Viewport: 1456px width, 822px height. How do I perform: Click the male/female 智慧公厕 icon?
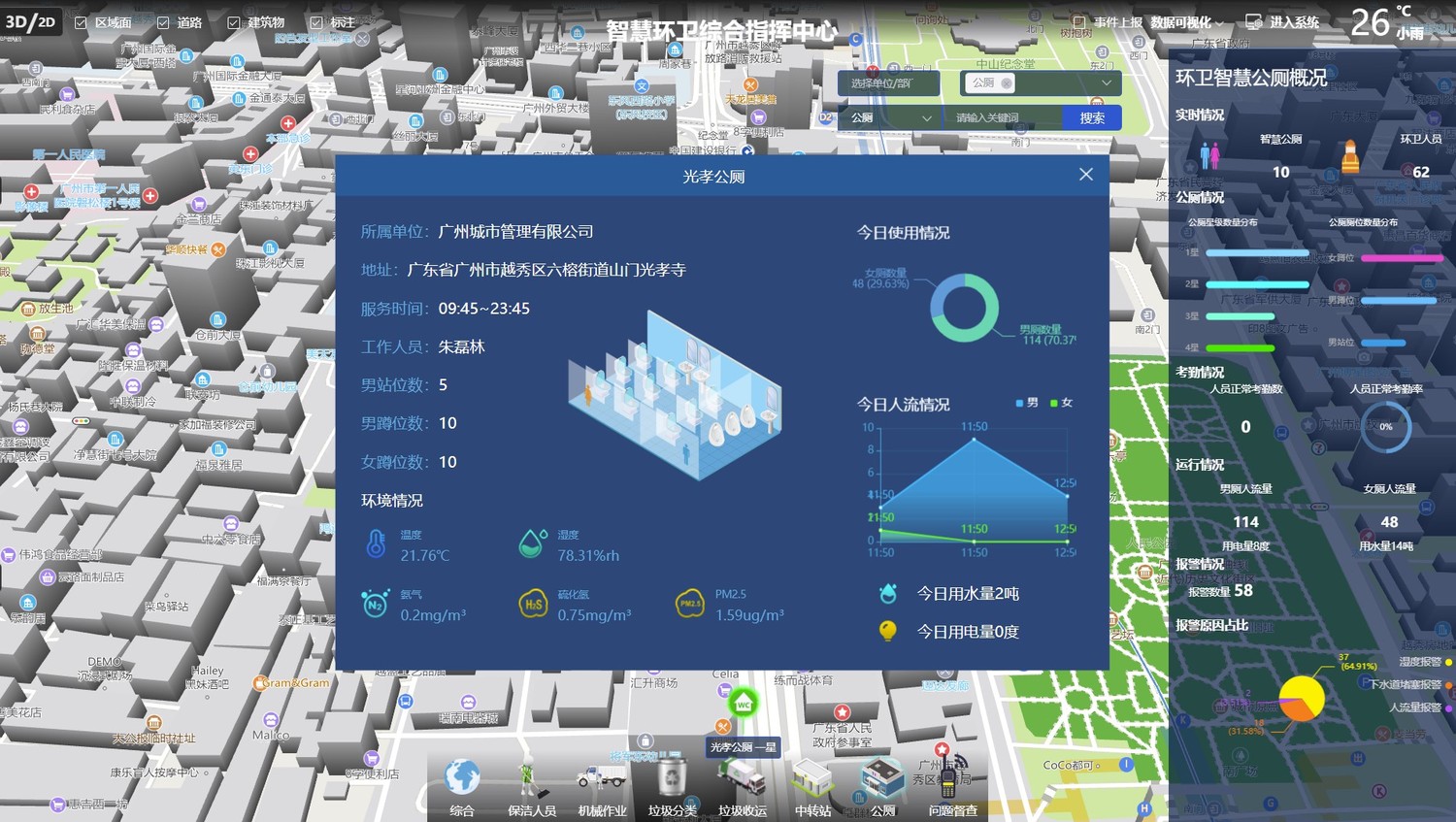point(1209,156)
